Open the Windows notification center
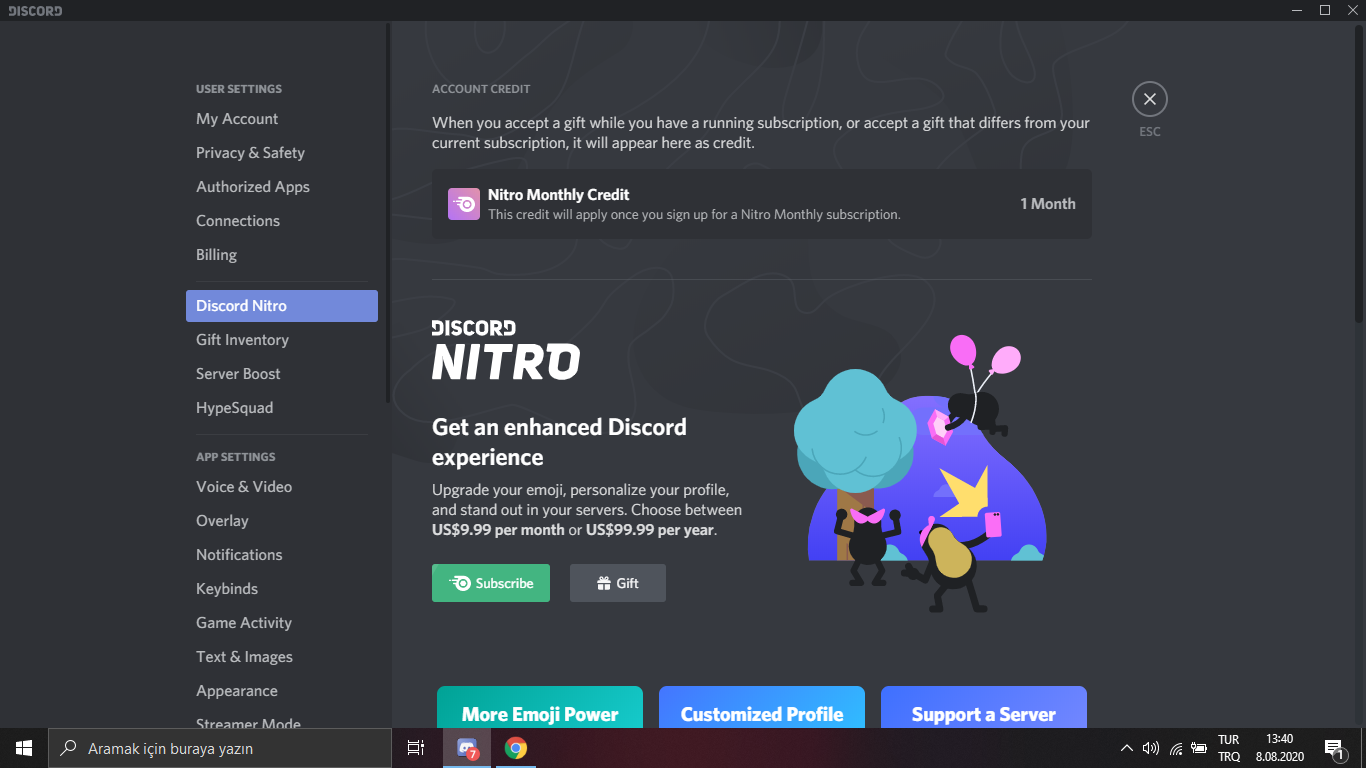This screenshot has width=1366, height=768. pyautogui.click(x=1334, y=748)
